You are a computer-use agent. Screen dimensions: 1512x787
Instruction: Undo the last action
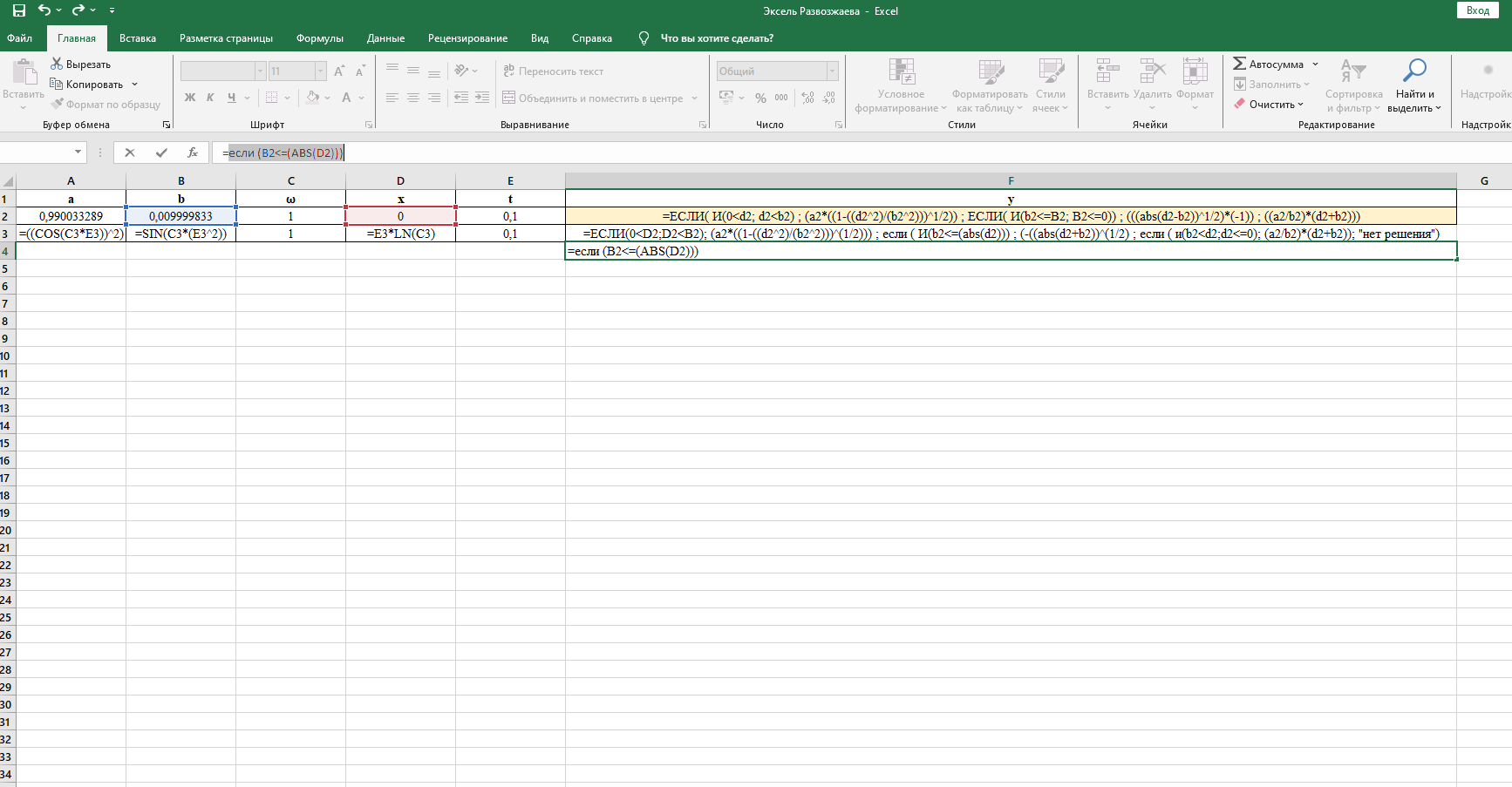(x=44, y=10)
